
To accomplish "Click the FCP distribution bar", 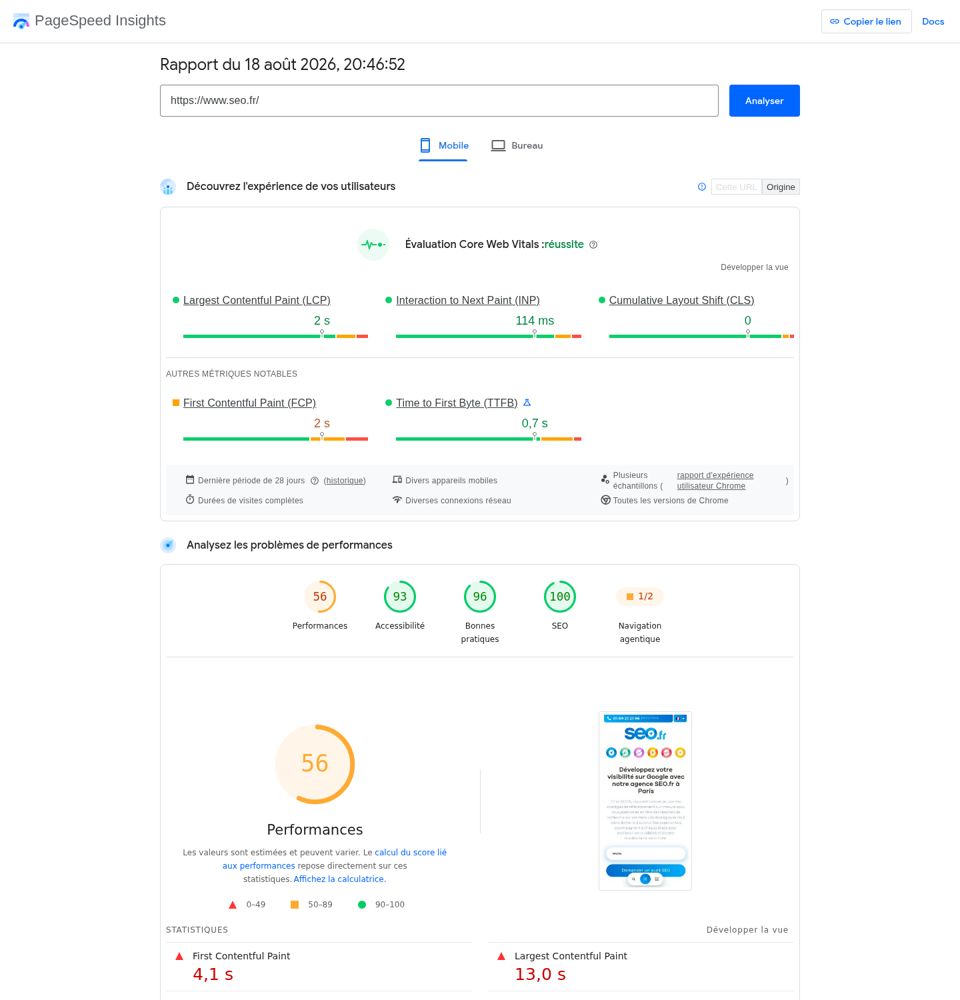I will [276, 439].
